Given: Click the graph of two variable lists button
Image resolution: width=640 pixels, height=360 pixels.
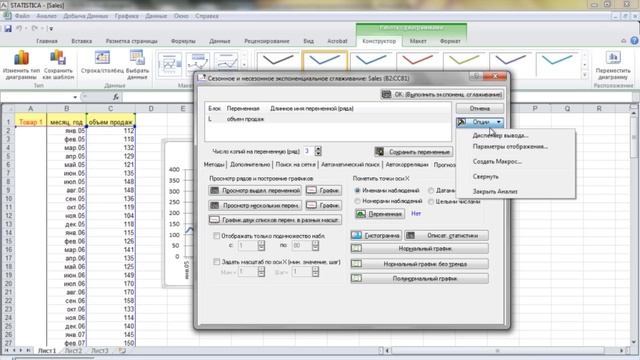Looking at the screenshot, I should click(x=275, y=220).
